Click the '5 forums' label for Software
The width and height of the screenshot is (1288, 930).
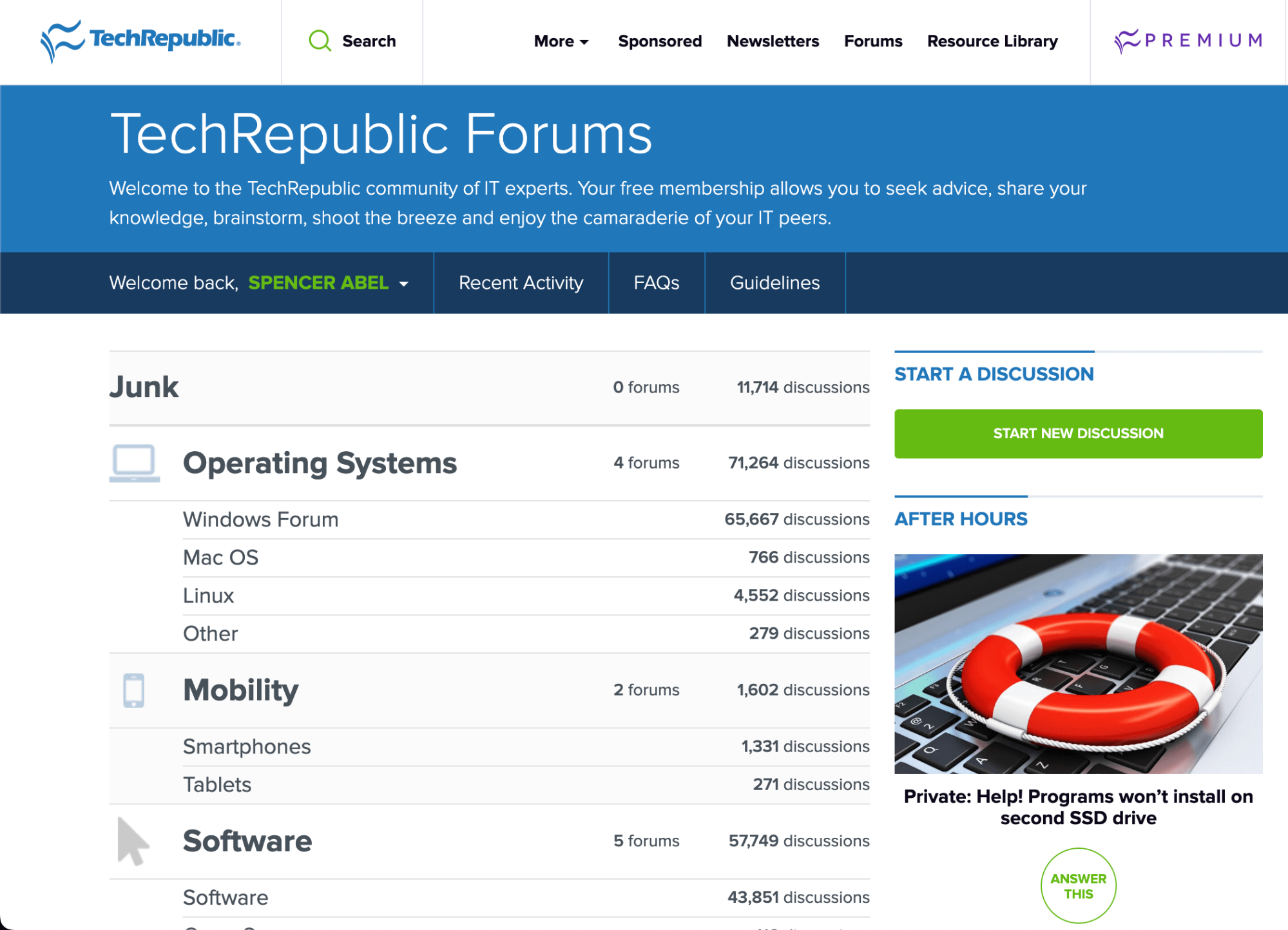tap(646, 841)
